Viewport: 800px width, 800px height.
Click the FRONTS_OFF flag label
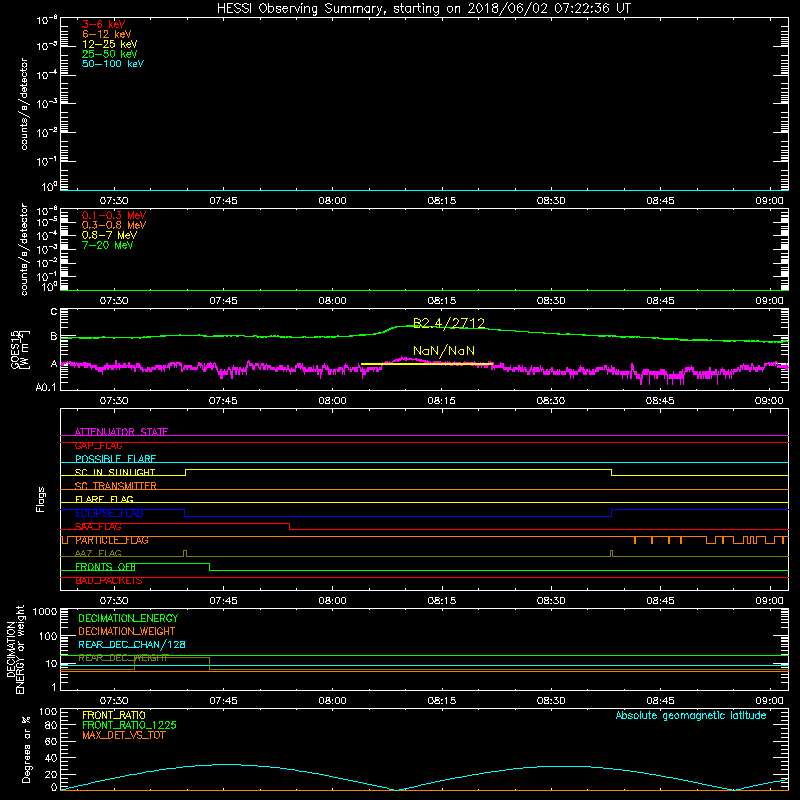point(105,567)
